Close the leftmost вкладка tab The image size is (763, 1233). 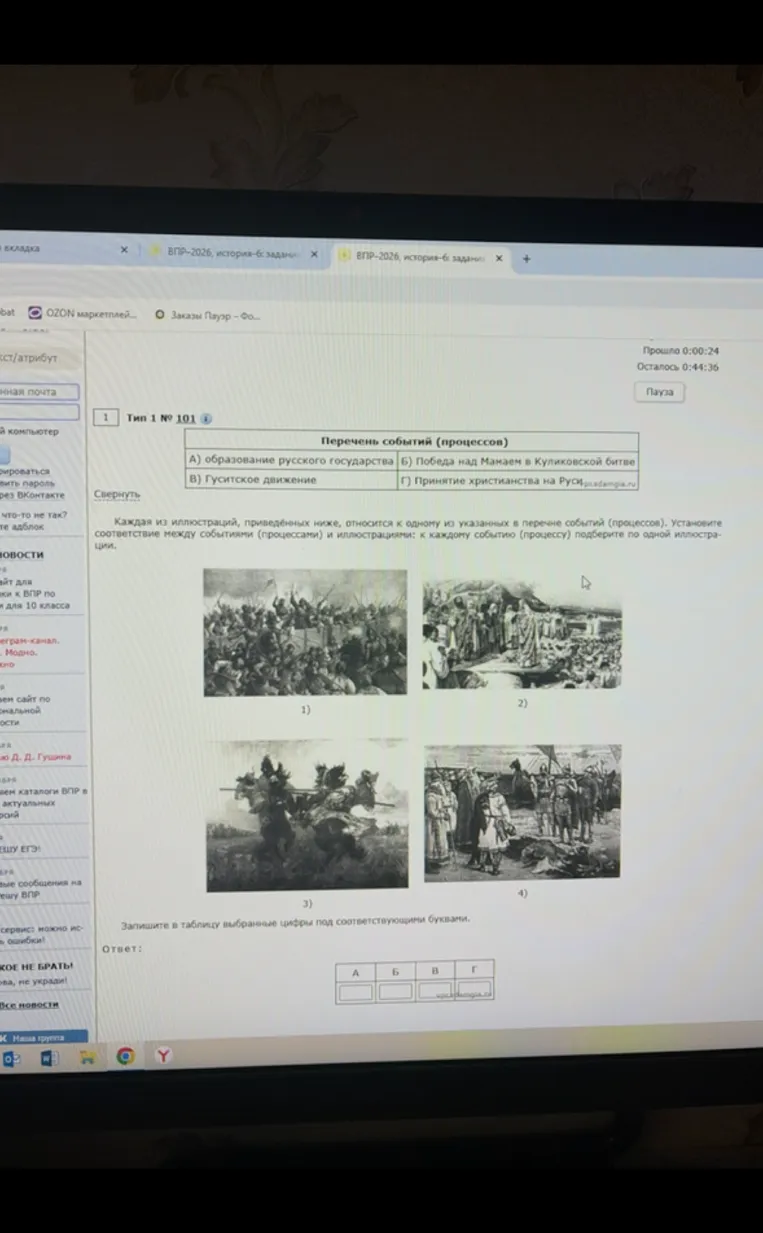coord(124,250)
